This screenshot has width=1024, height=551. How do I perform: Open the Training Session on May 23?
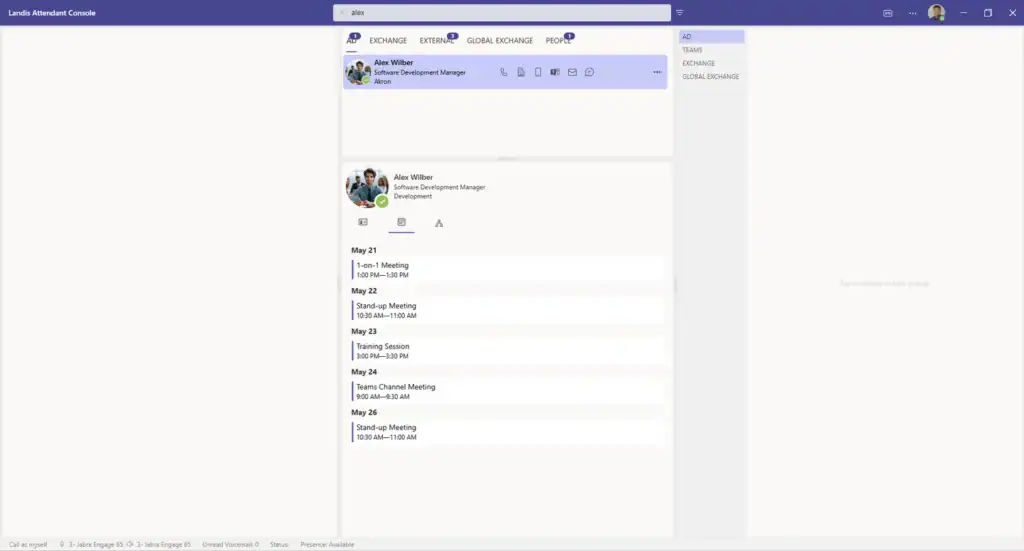click(507, 351)
